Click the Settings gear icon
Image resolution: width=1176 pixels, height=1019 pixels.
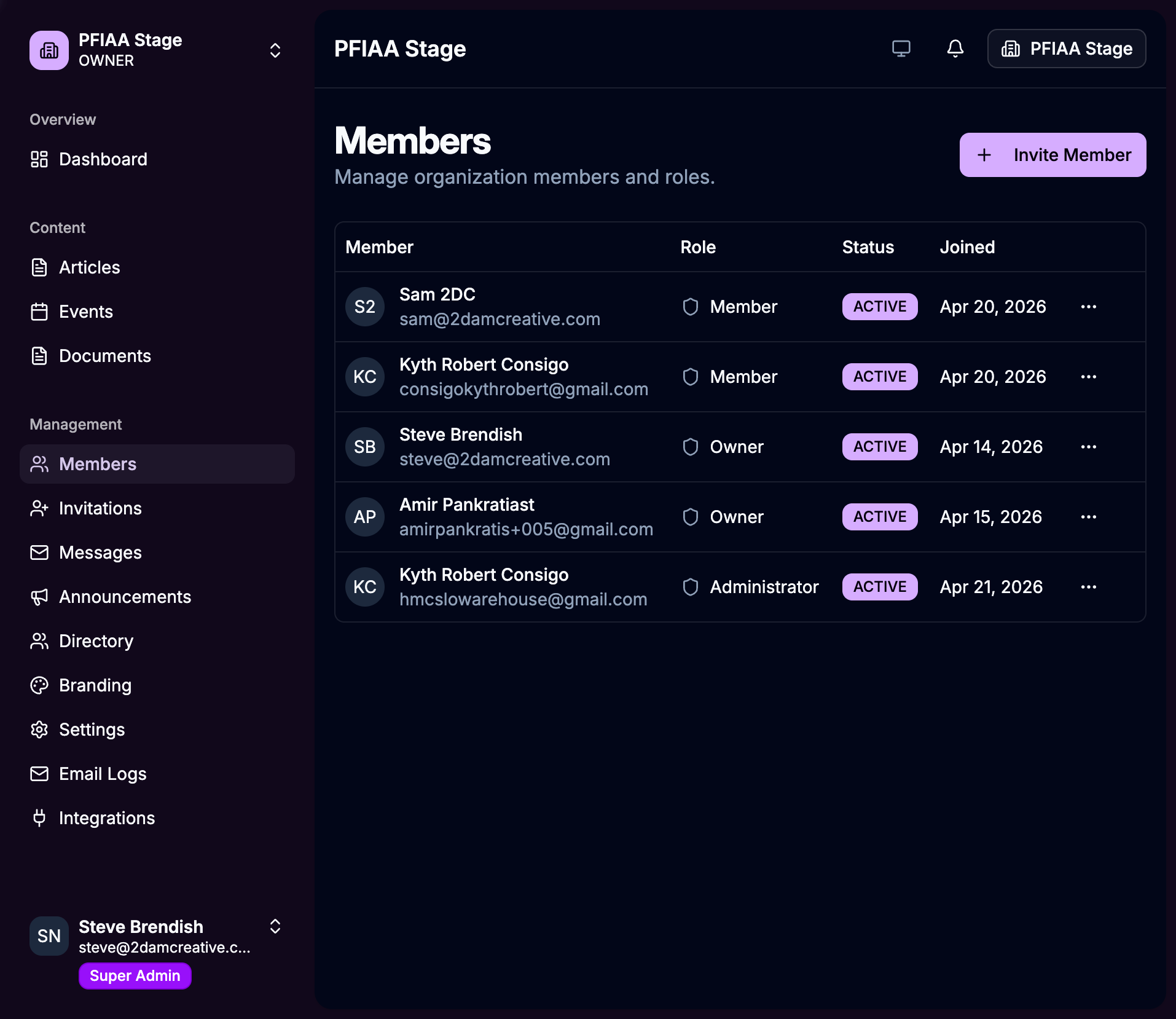39,730
